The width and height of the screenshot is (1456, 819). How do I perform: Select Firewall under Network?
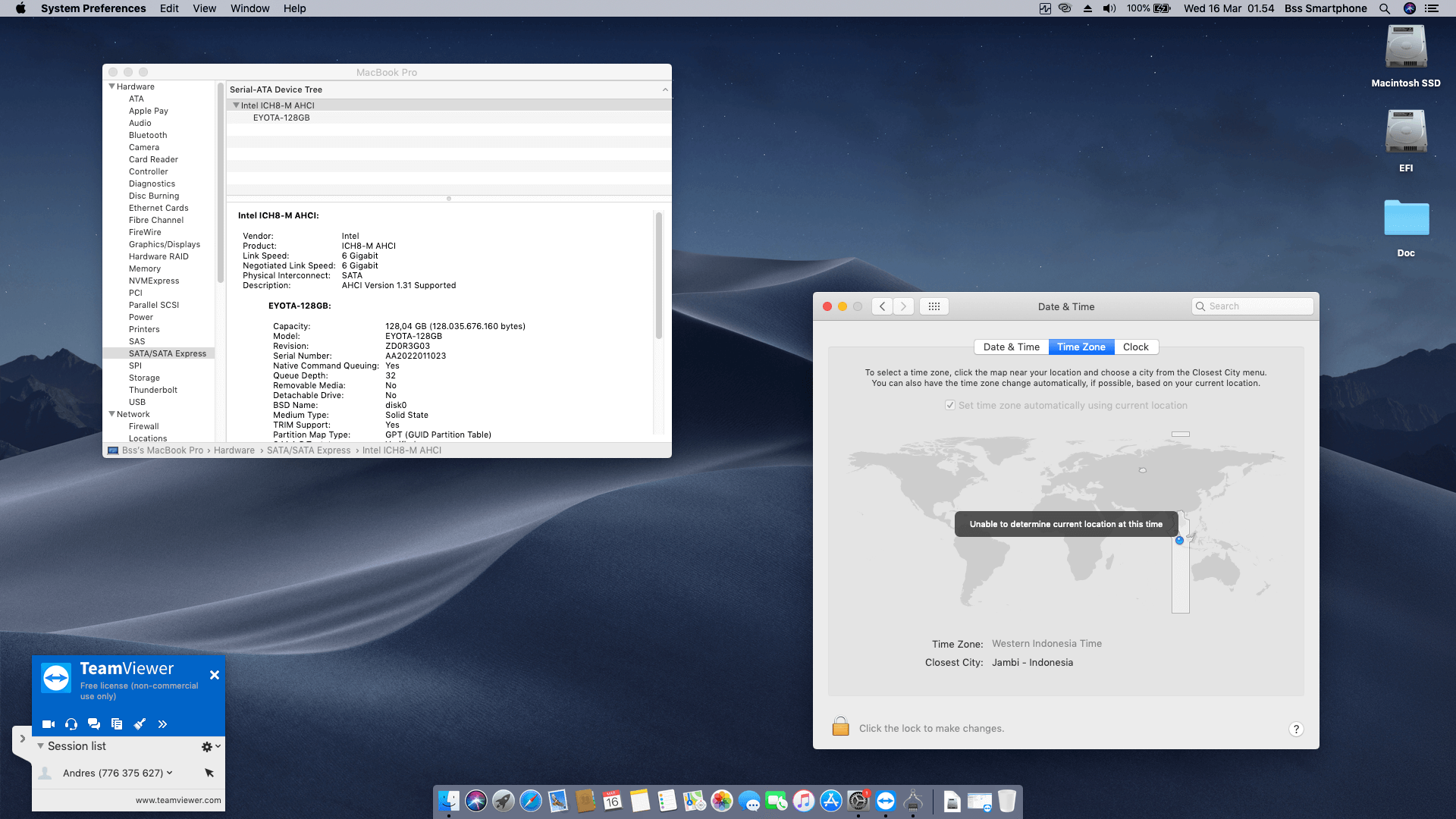tap(144, 426)
